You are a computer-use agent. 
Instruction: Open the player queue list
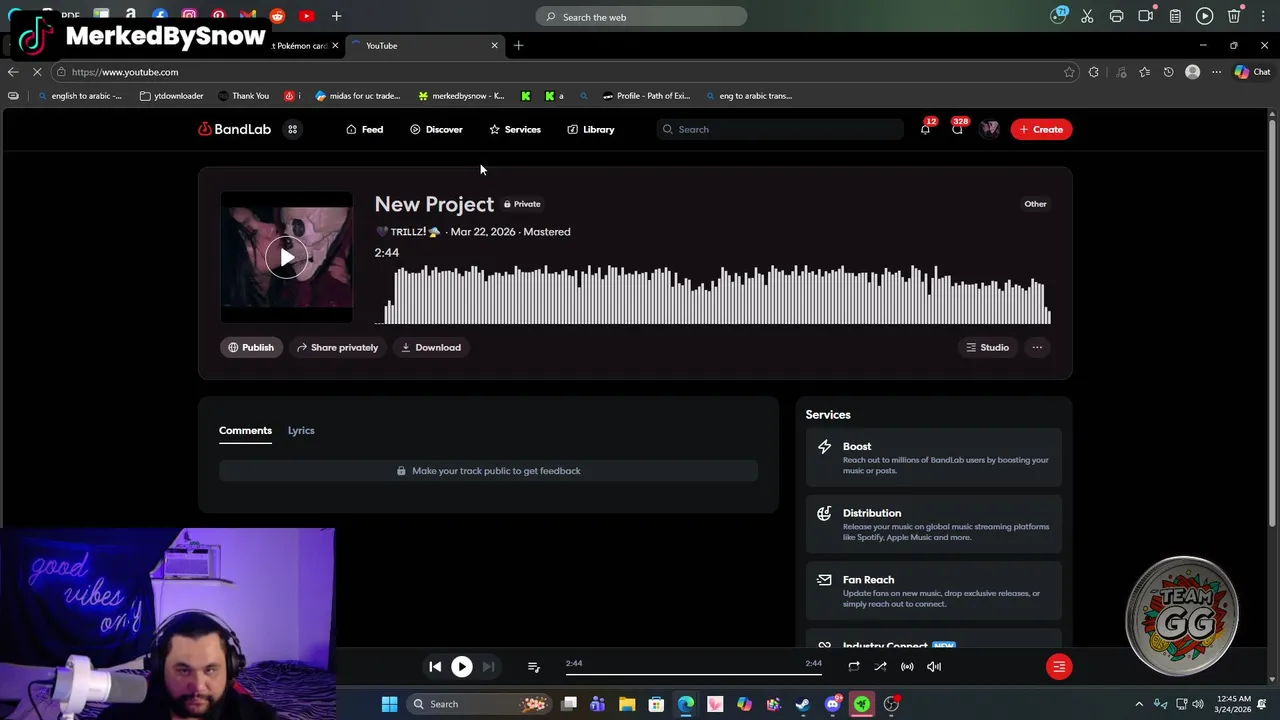533,666
